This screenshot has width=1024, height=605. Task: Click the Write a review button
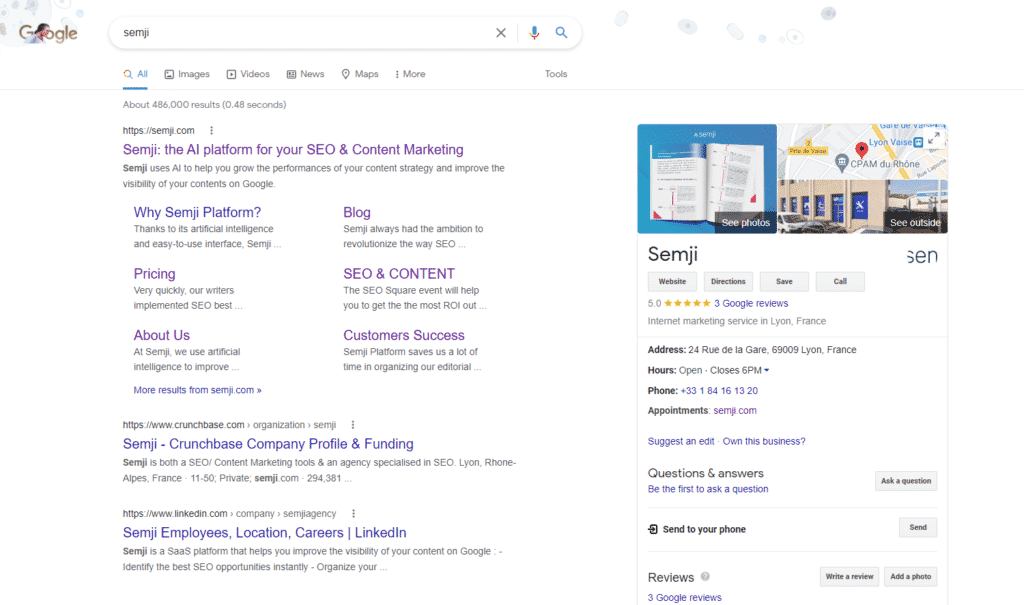click(x=849, y=576)
